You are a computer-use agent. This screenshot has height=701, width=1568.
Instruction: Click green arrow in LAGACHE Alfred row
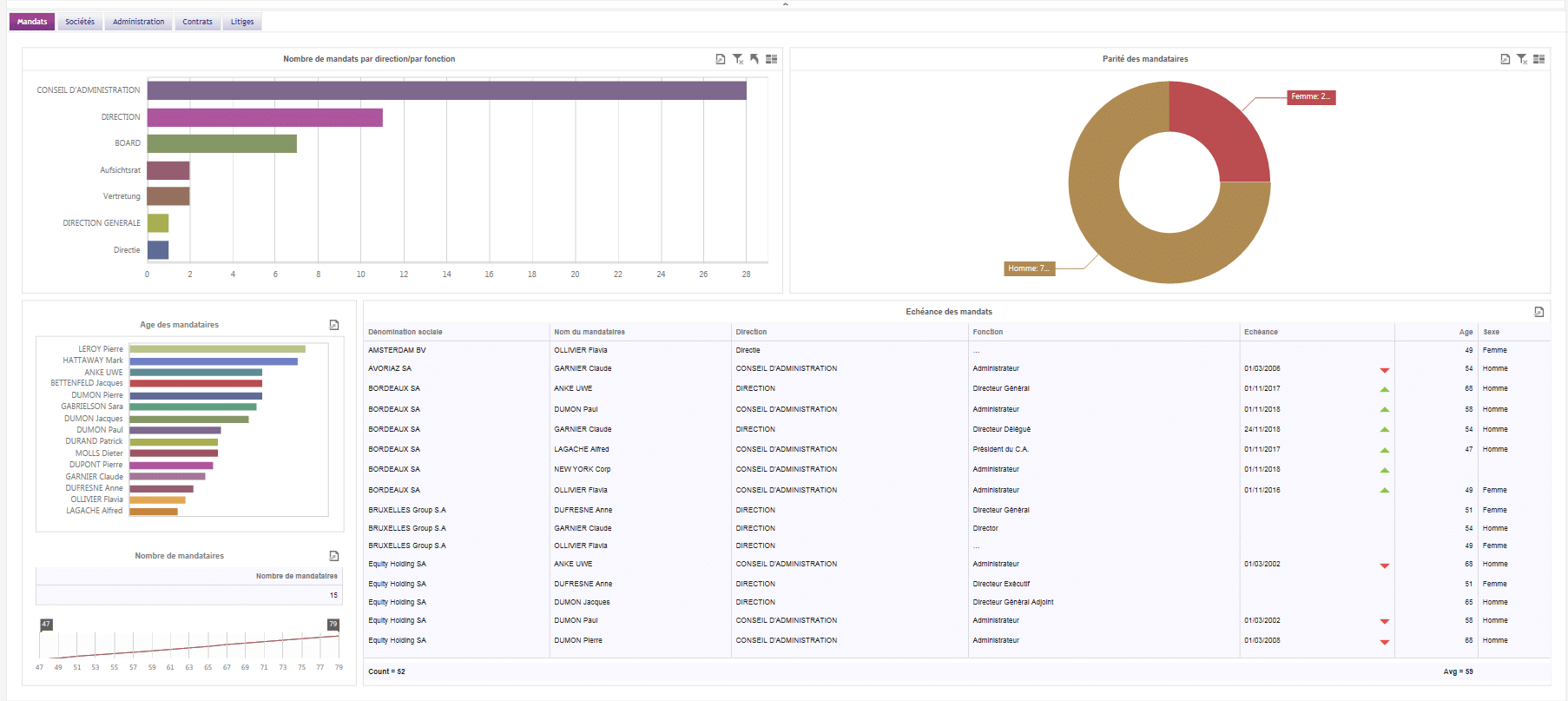(1385, 450)
